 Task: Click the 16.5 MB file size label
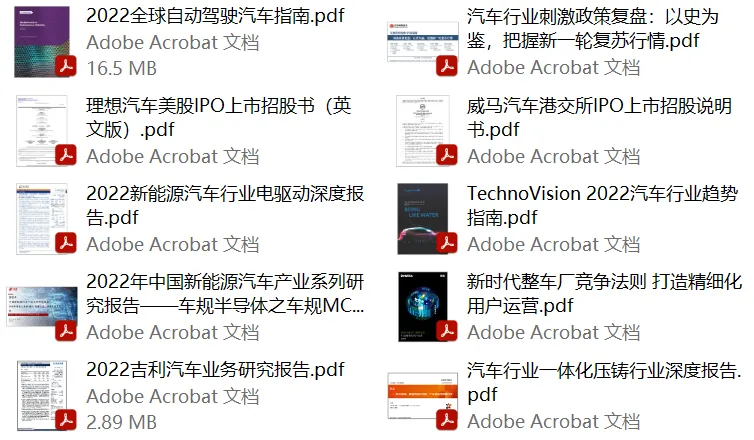122,68
